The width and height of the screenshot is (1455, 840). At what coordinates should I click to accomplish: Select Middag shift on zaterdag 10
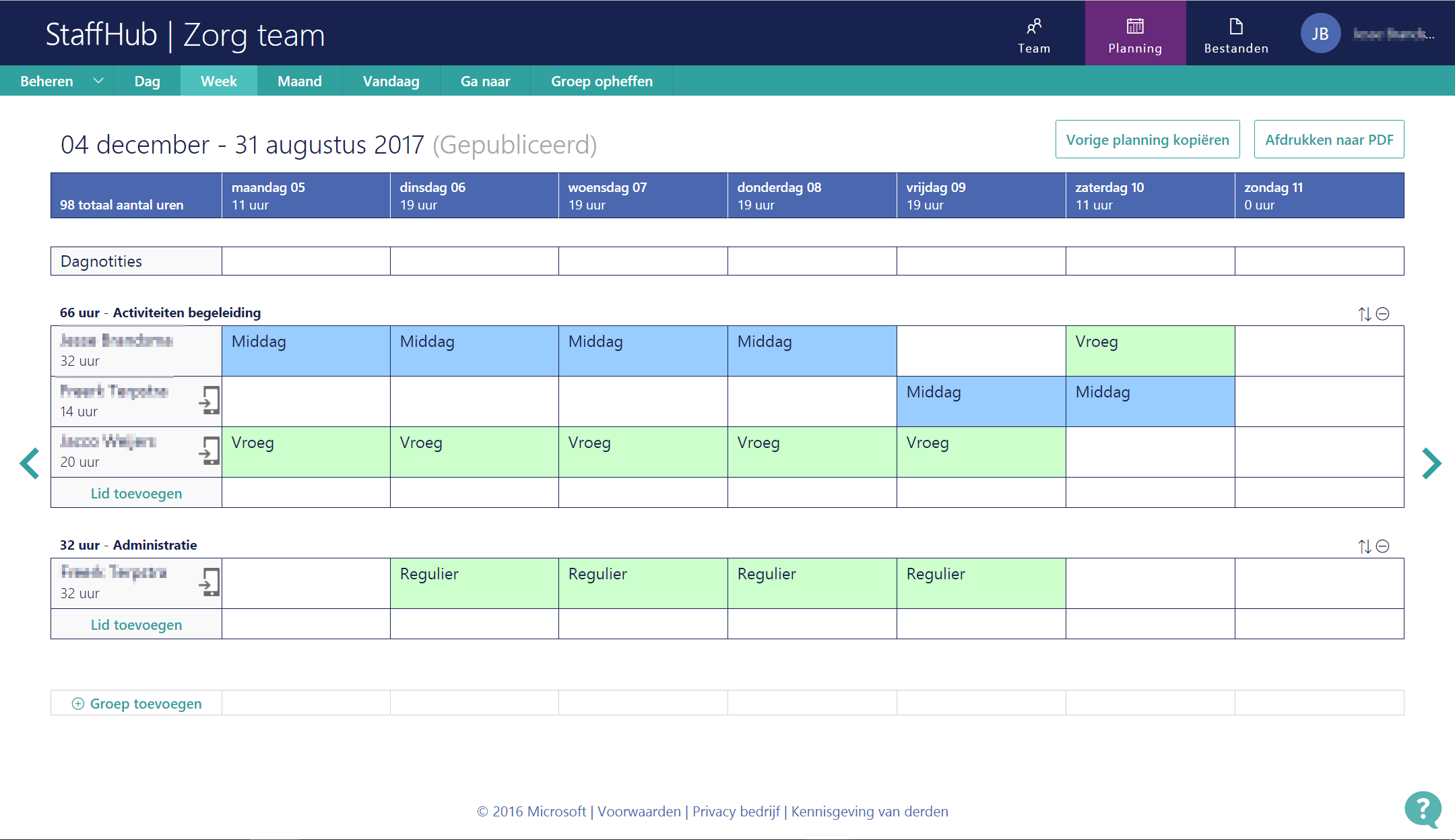(x=1151, y=401)
